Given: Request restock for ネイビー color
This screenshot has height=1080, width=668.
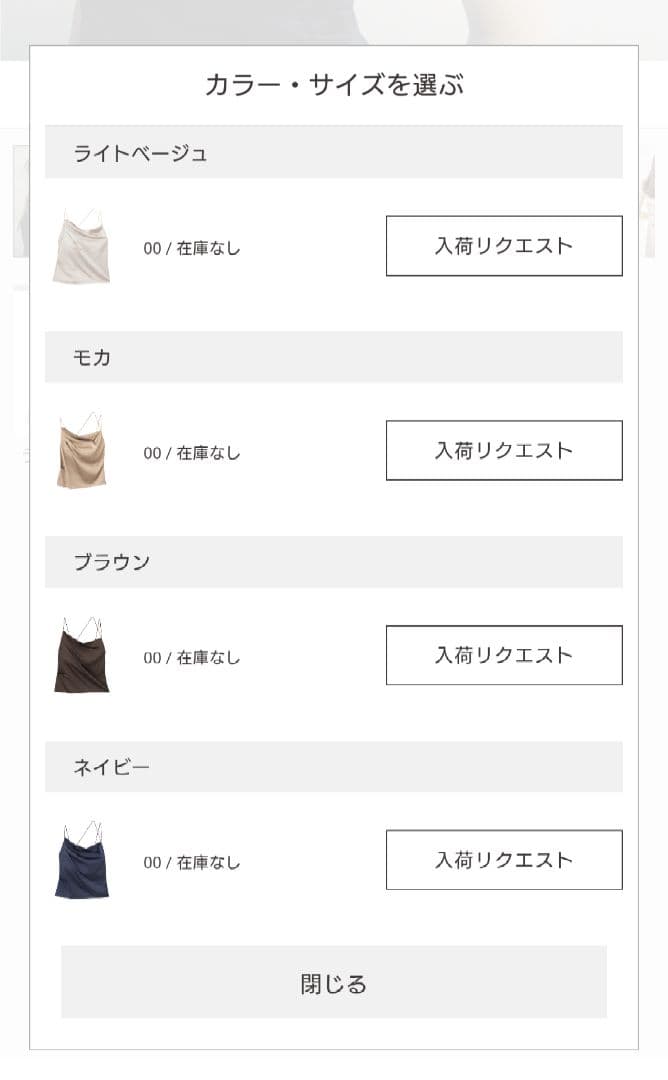Looking at the screenshot, I should [503, 860].
